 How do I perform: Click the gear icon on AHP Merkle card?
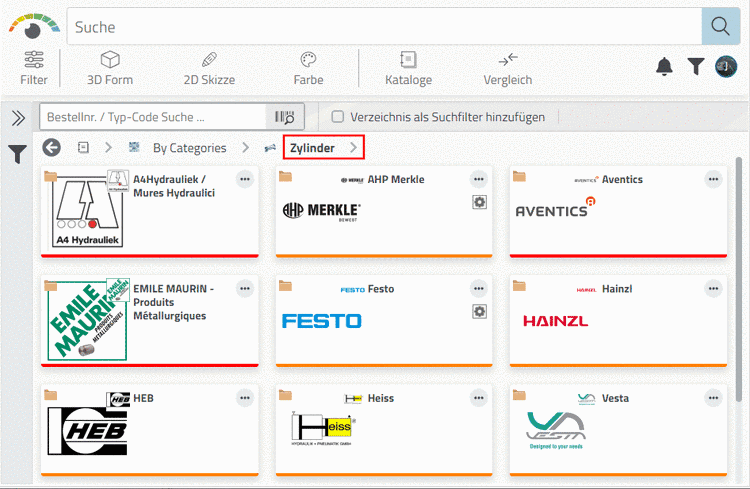tap(479, 202)
